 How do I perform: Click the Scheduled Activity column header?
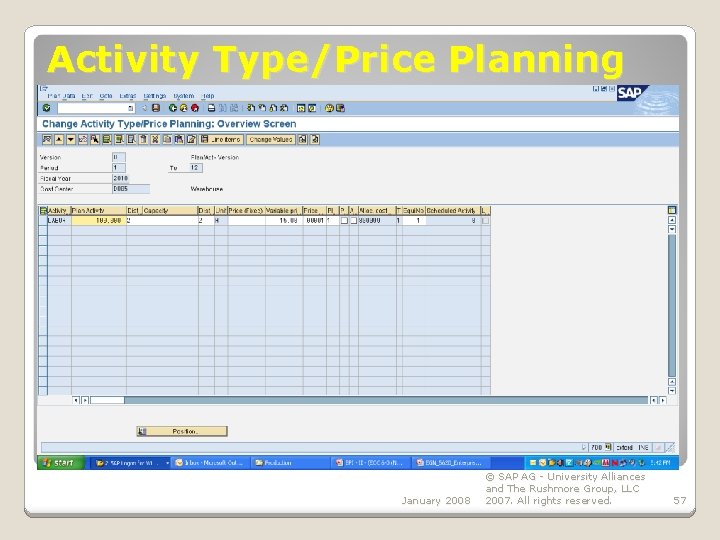click(x=453, y=210)
